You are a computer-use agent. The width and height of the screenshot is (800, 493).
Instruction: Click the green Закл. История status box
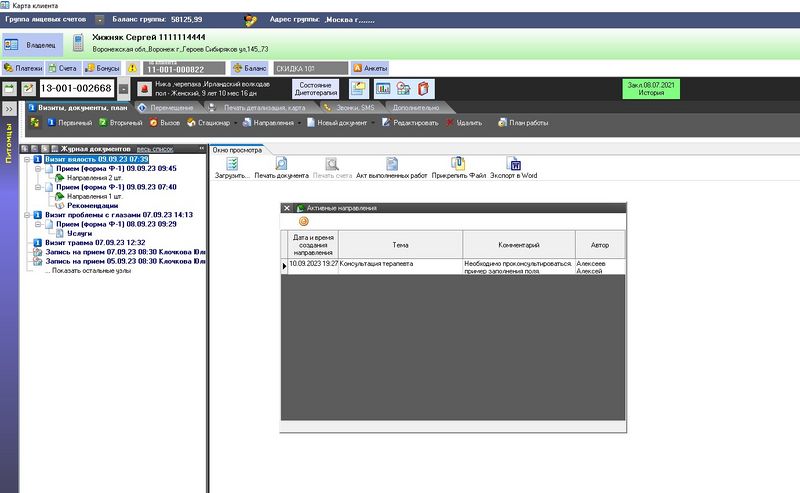pyautogui.click(x=651, y=88)
